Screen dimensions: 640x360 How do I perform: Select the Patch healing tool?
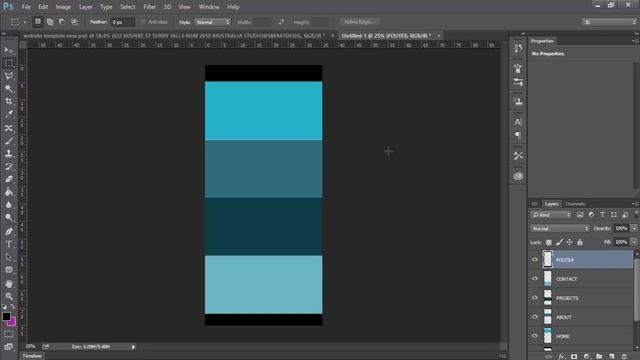point(9,128)
